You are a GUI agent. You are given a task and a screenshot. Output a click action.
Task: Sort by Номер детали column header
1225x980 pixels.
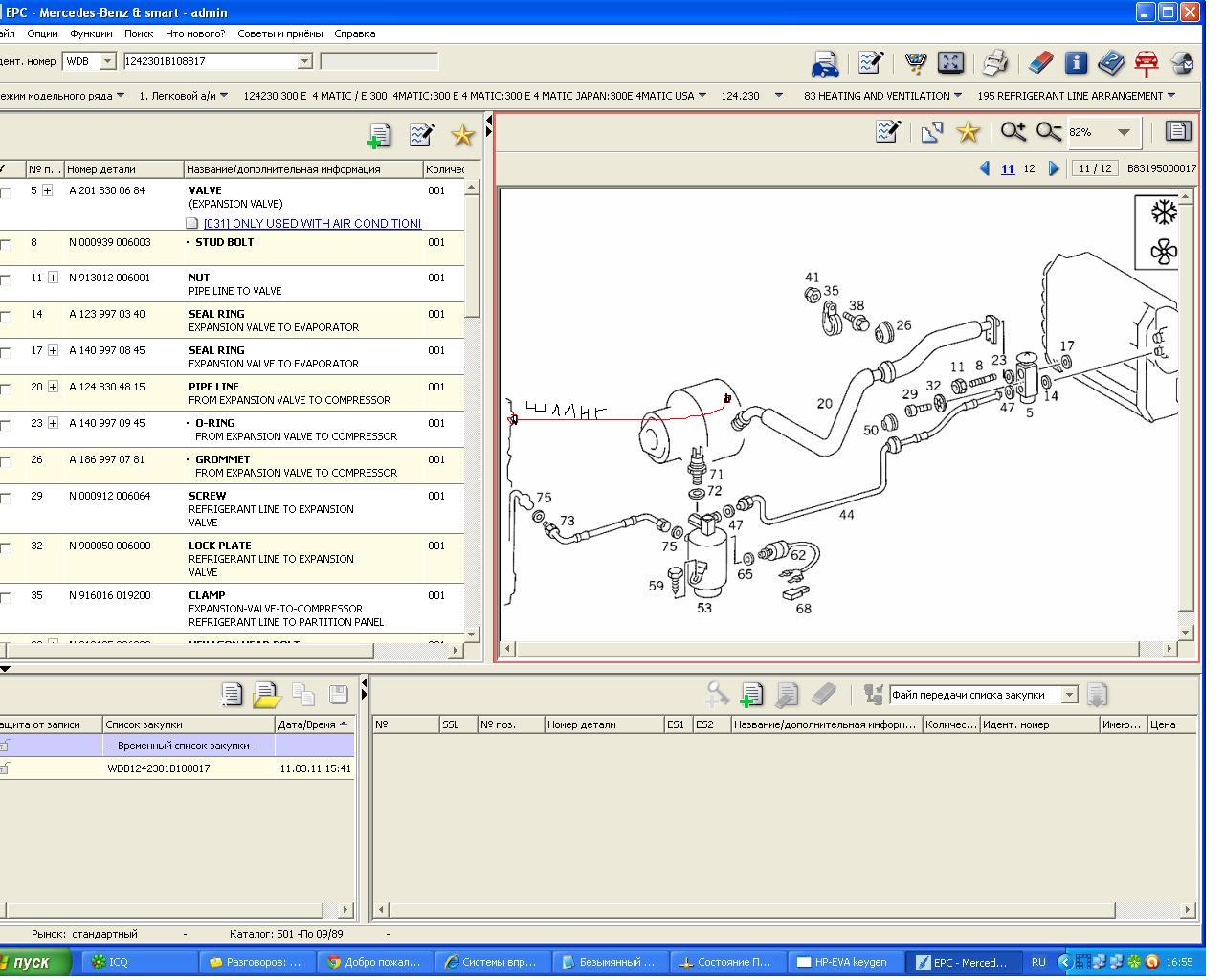coord(123,169)
